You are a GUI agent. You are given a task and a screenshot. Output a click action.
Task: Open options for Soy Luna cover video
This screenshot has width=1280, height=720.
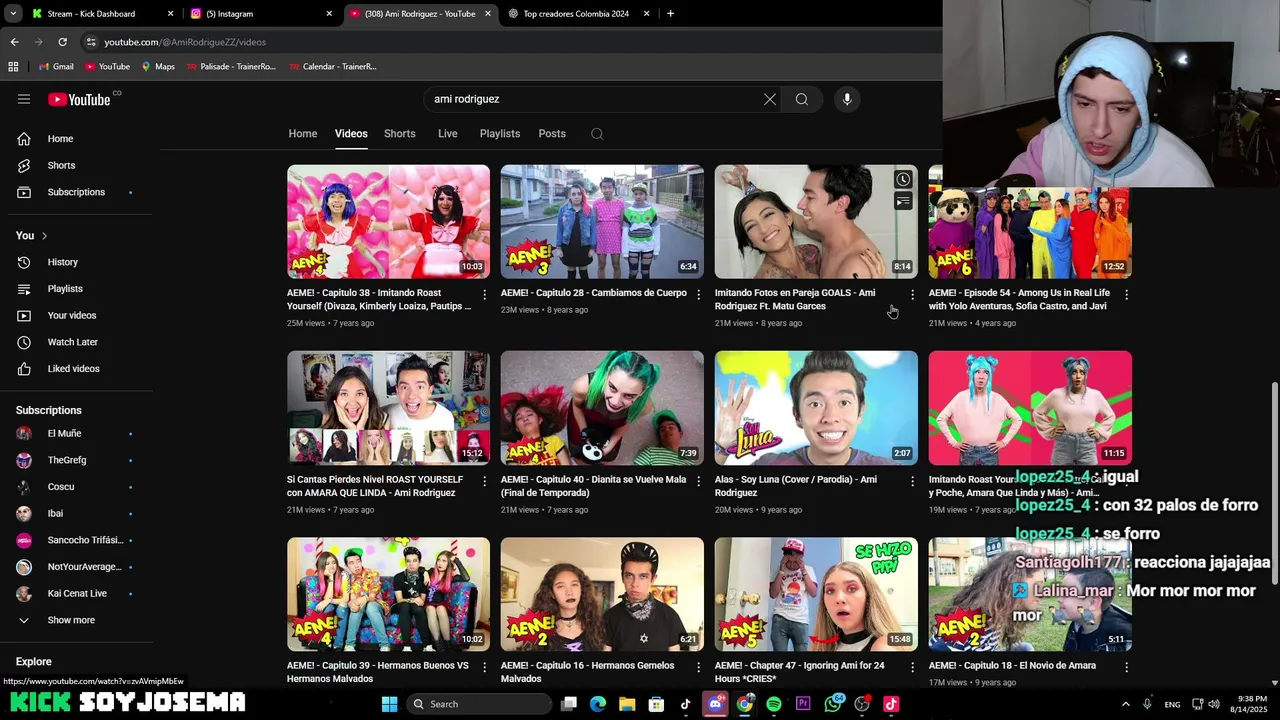(912, 481)
